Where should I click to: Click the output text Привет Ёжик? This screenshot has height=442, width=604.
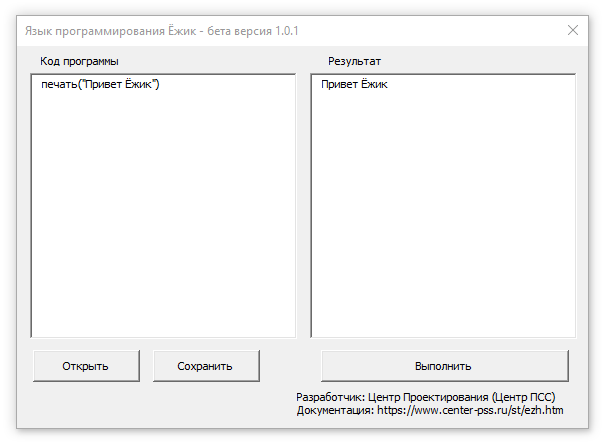point(354,84)
